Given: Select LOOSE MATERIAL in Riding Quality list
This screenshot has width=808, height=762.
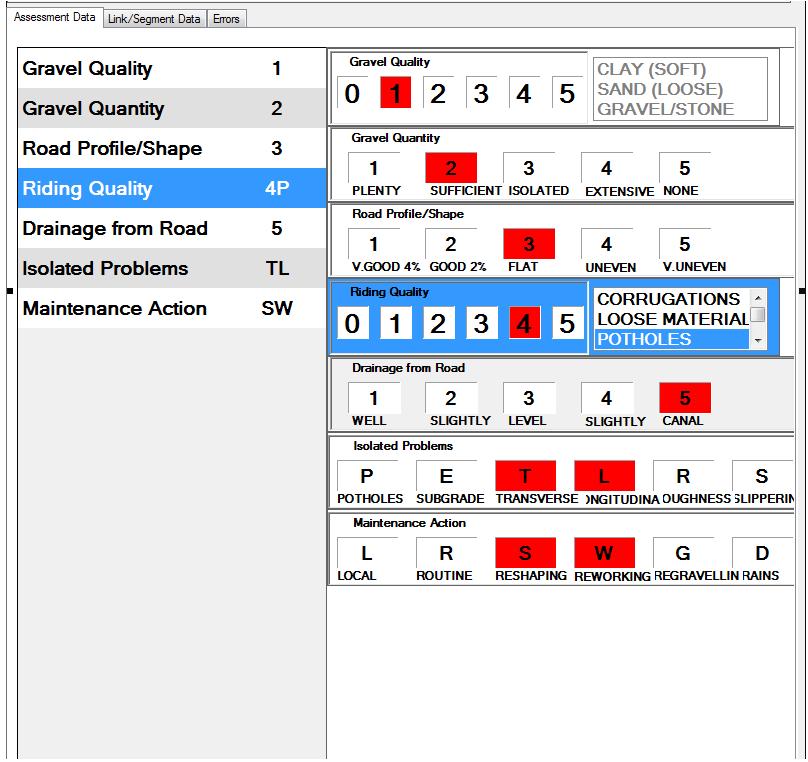Looking at the screenshot, I should click(x=671, y=319).
